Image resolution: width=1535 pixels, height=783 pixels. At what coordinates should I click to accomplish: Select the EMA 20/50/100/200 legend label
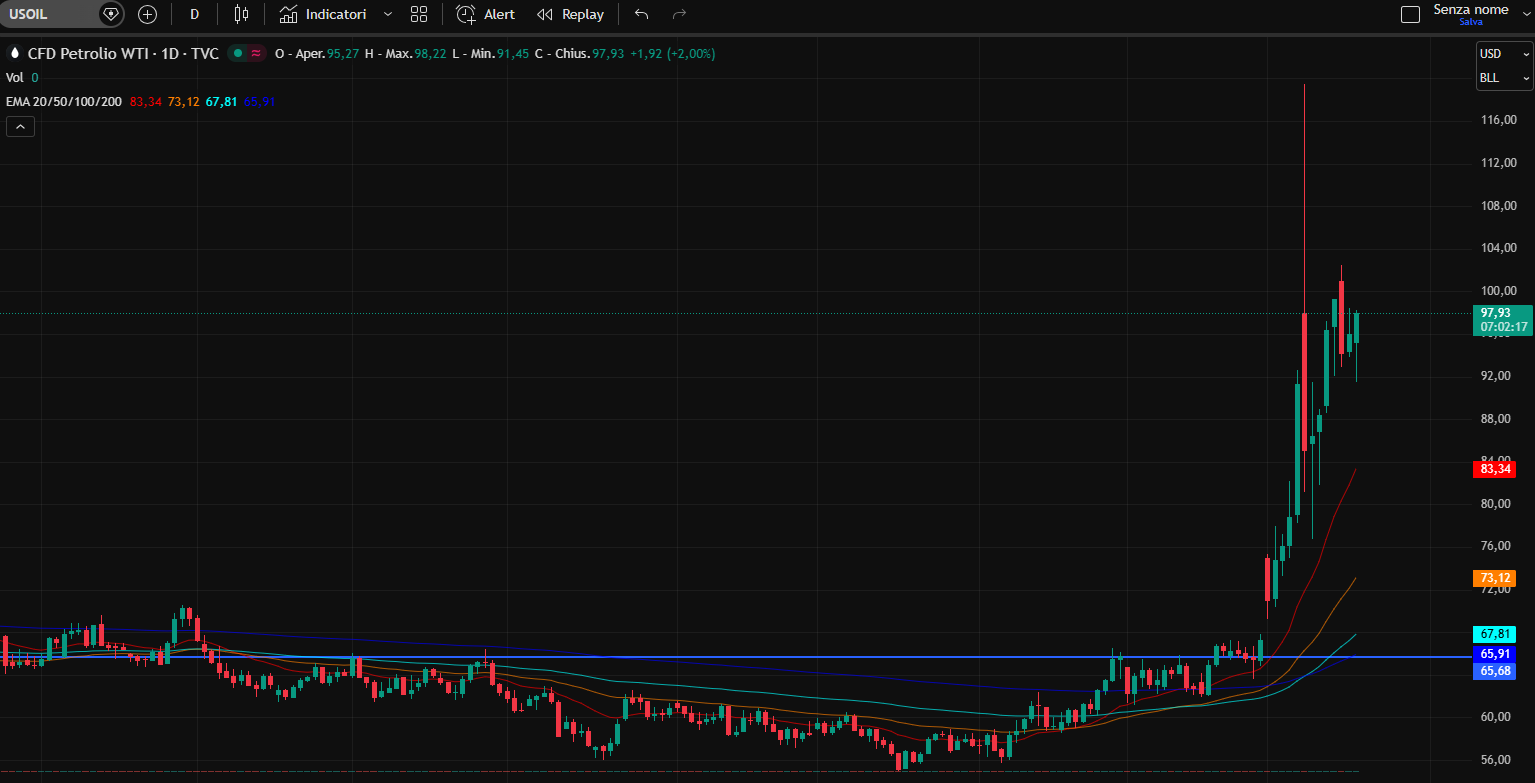point(65,101)
